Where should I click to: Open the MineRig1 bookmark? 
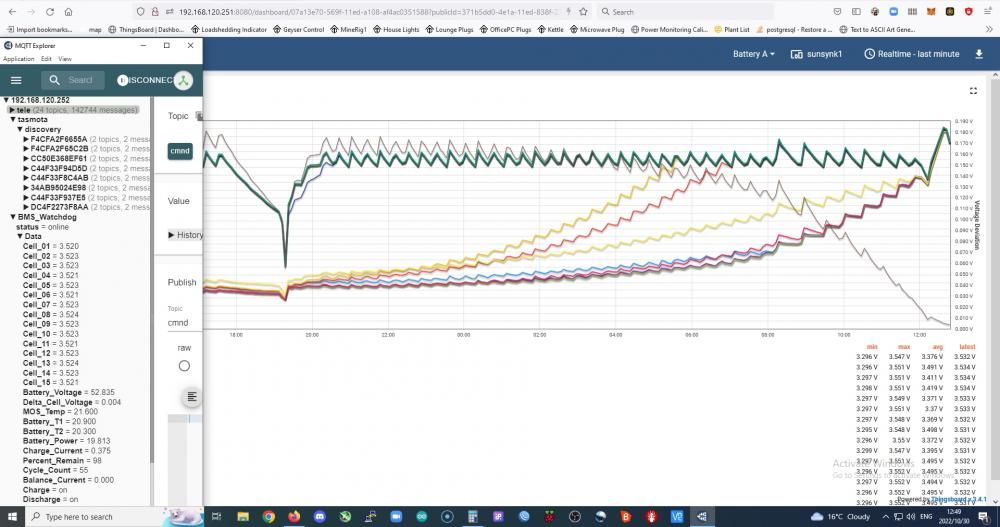348,29
